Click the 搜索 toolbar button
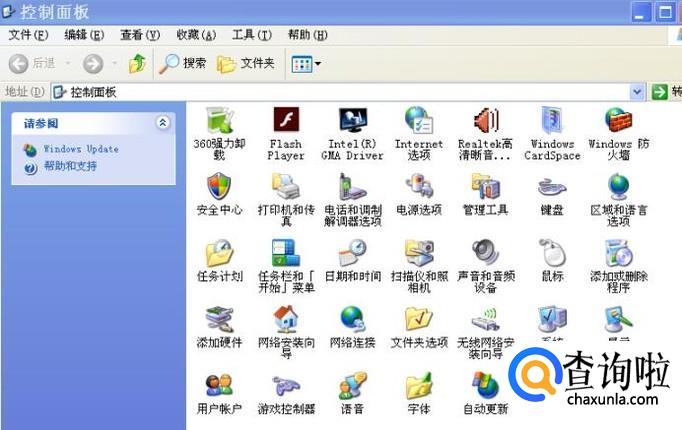 184,63
